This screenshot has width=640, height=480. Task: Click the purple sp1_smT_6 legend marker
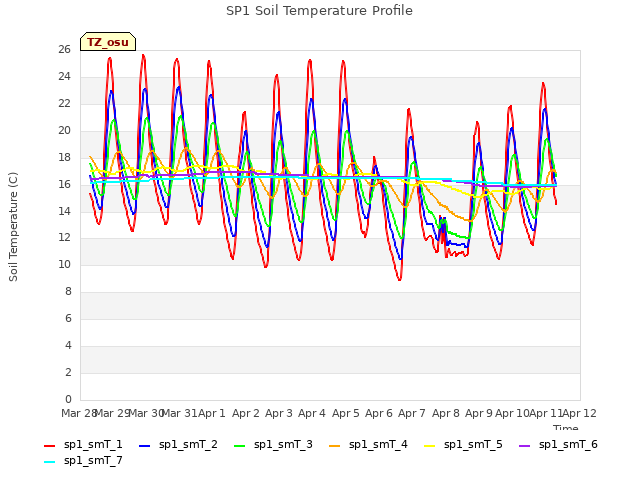[x=524, y=446]
